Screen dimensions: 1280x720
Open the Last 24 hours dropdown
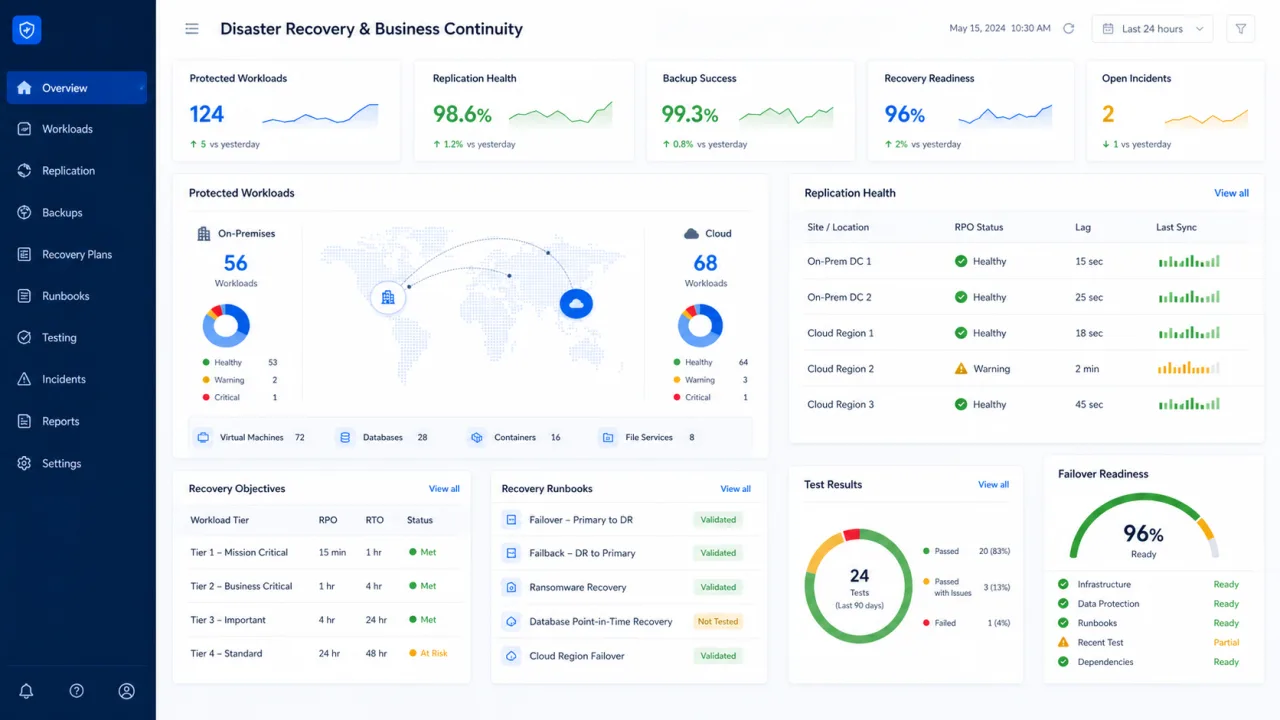(1152, 29)
